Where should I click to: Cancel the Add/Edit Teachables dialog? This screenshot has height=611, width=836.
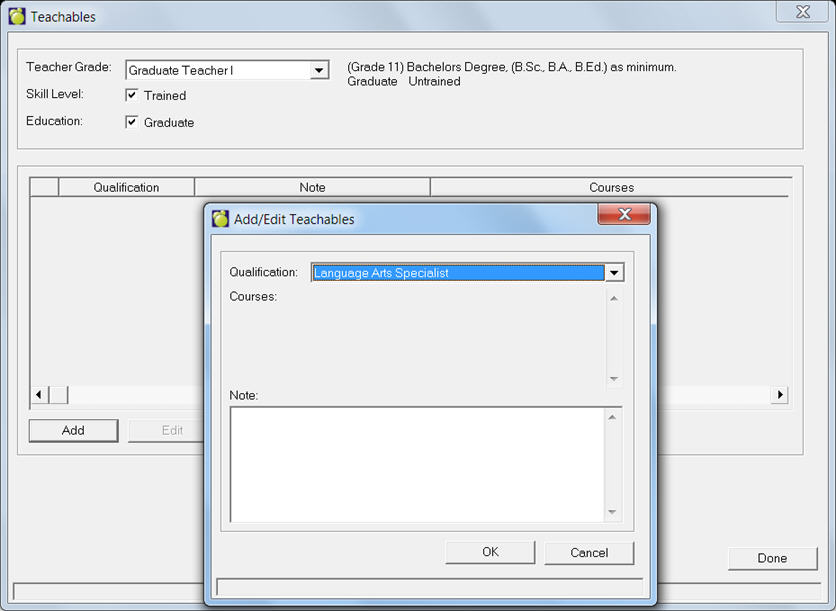click(589, 553)
